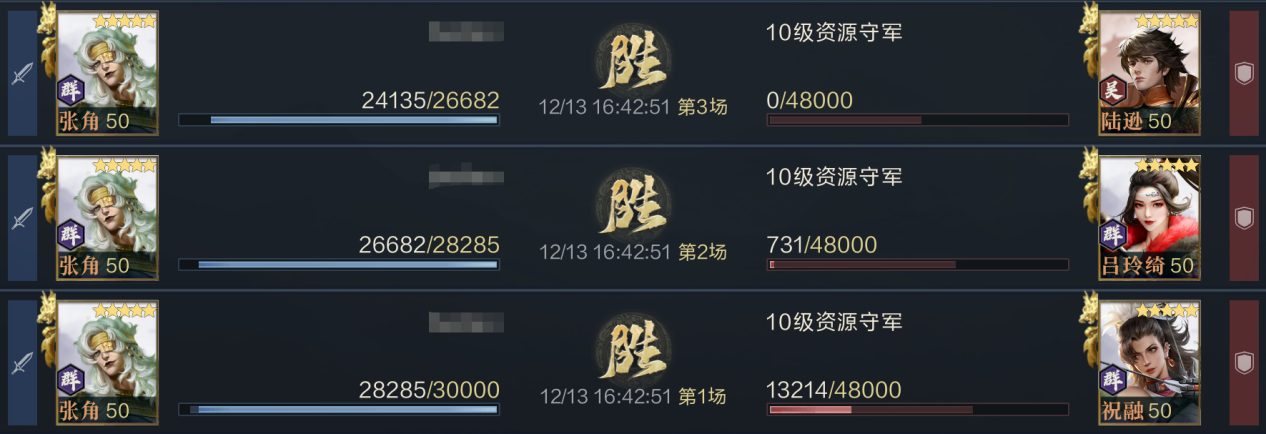
Task: Click the sword icon in the first row
Action: pos(22,74)
